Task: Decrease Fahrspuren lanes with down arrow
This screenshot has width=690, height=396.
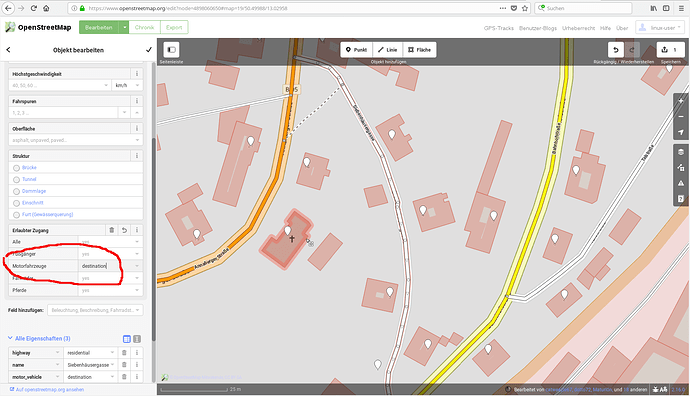Action: coord(125,113)
